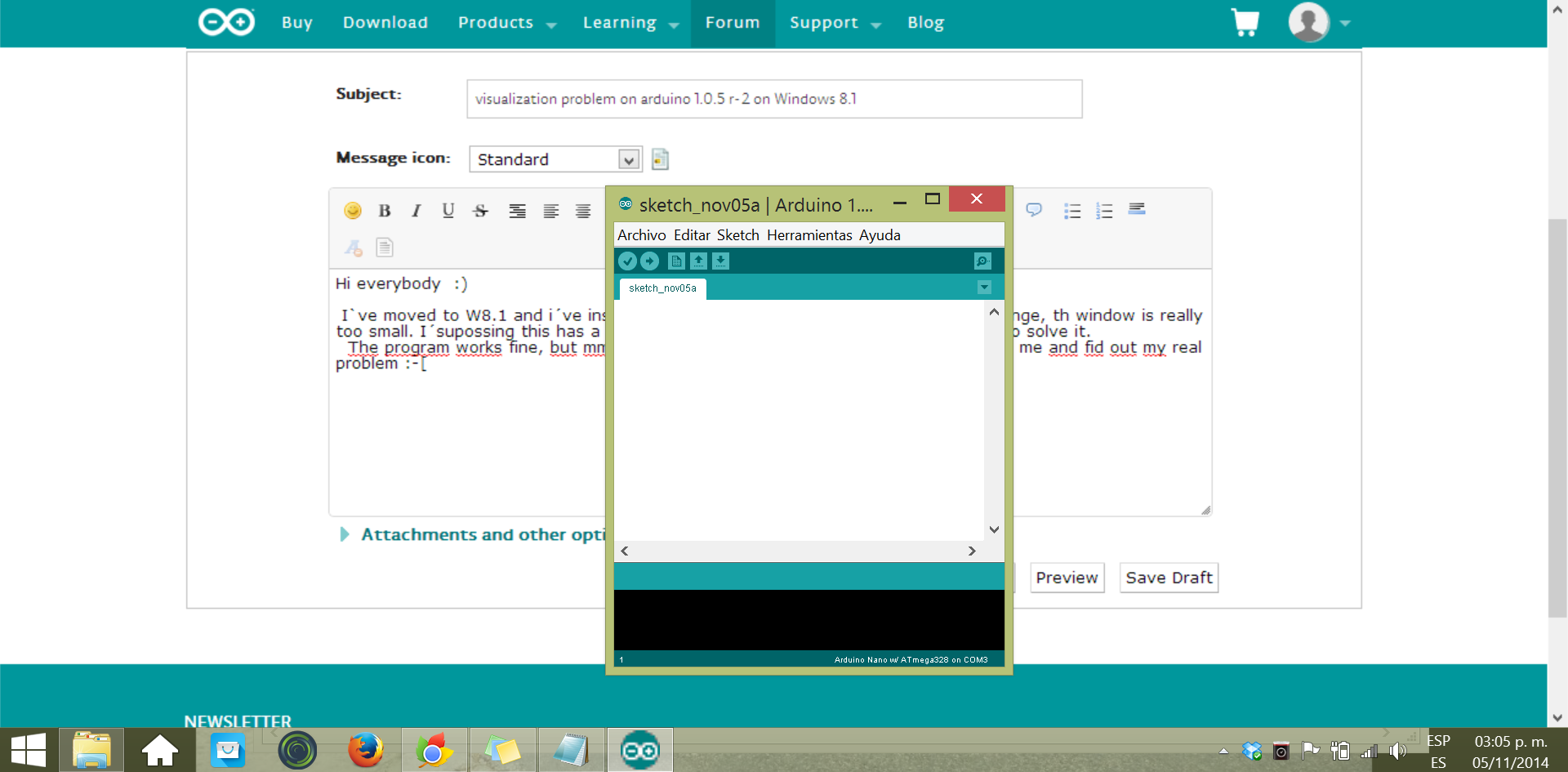Show hidden system tray icons
This screenshot has width=1568, height=772.
tap(1223, 750)
